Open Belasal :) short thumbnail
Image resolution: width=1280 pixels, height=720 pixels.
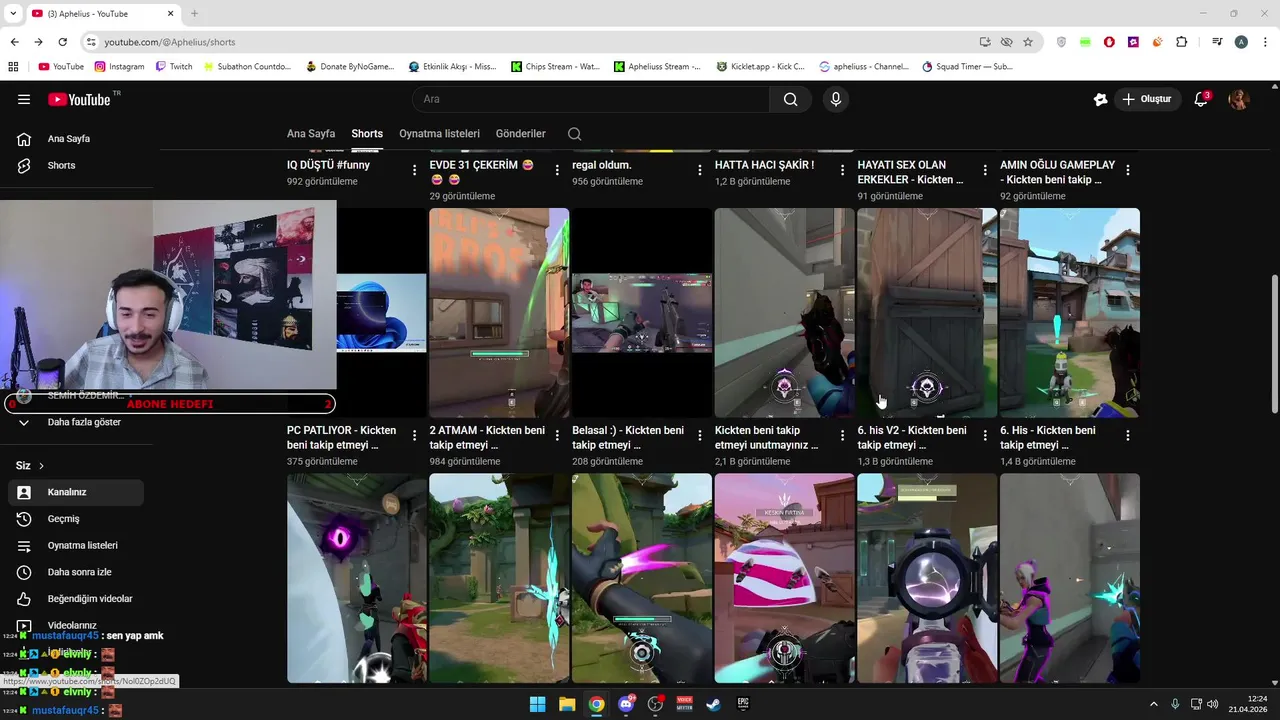point(642,312)
